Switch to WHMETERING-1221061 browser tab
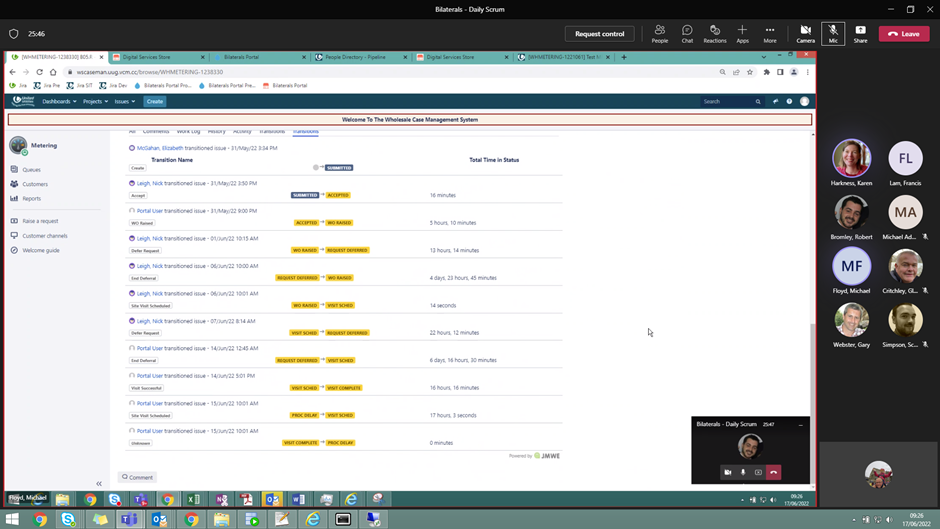Viewport: 940px width, 529px height. click(564, 57)
